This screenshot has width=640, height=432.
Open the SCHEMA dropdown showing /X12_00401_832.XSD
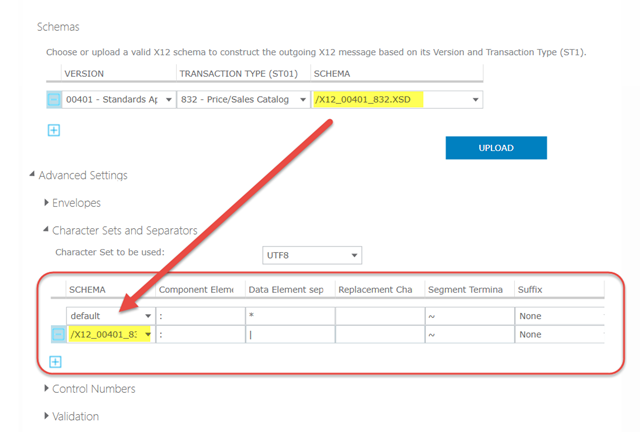point(396,99)
